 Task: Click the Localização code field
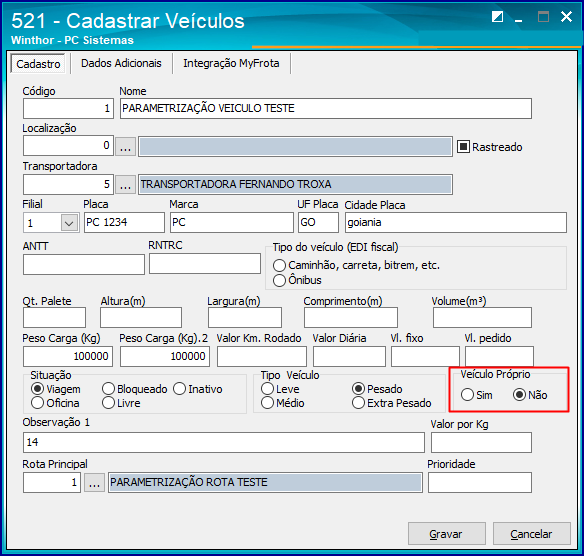(x=68, y=146)
